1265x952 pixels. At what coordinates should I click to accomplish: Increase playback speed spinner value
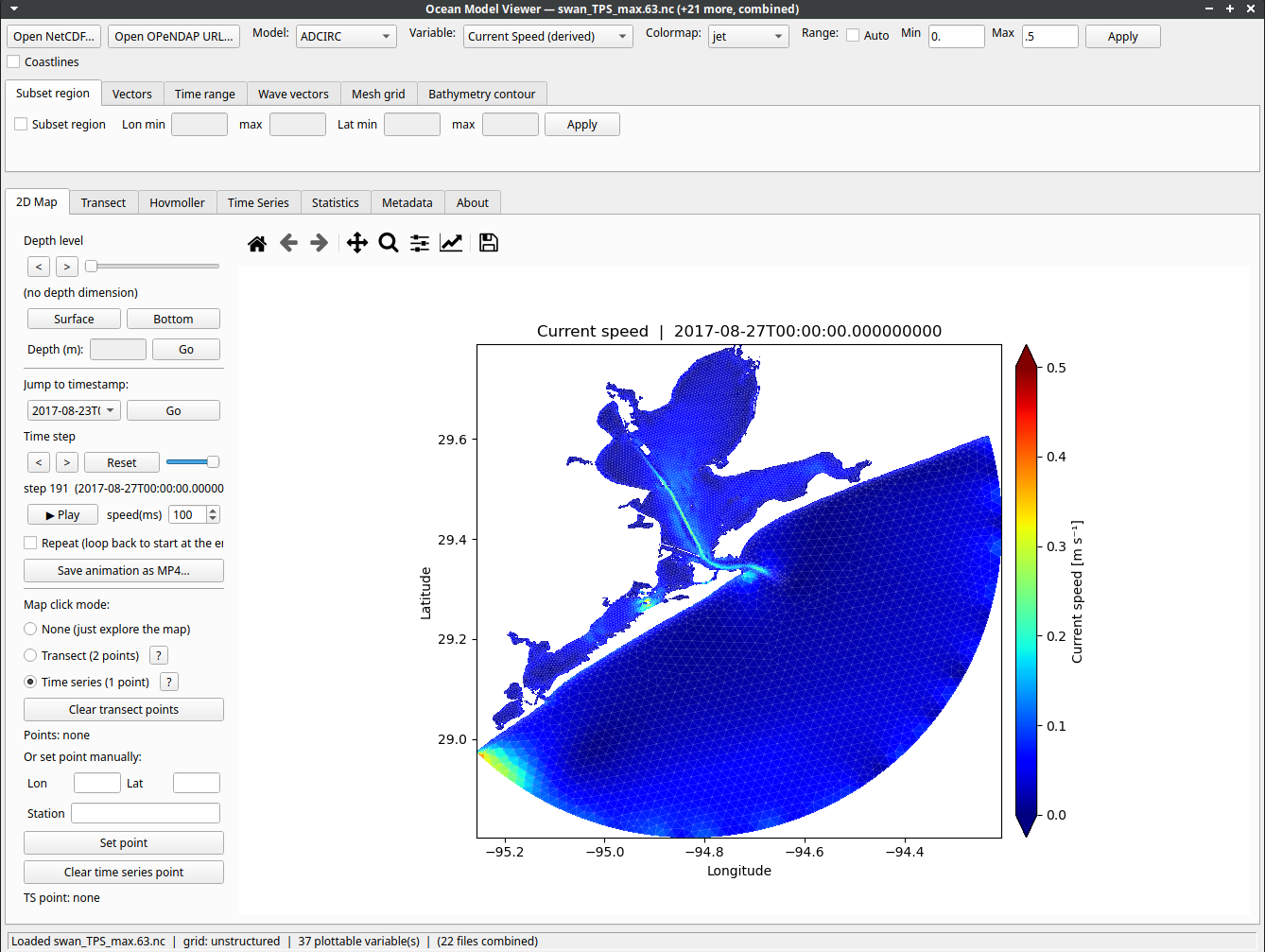(x=213, y=511)
